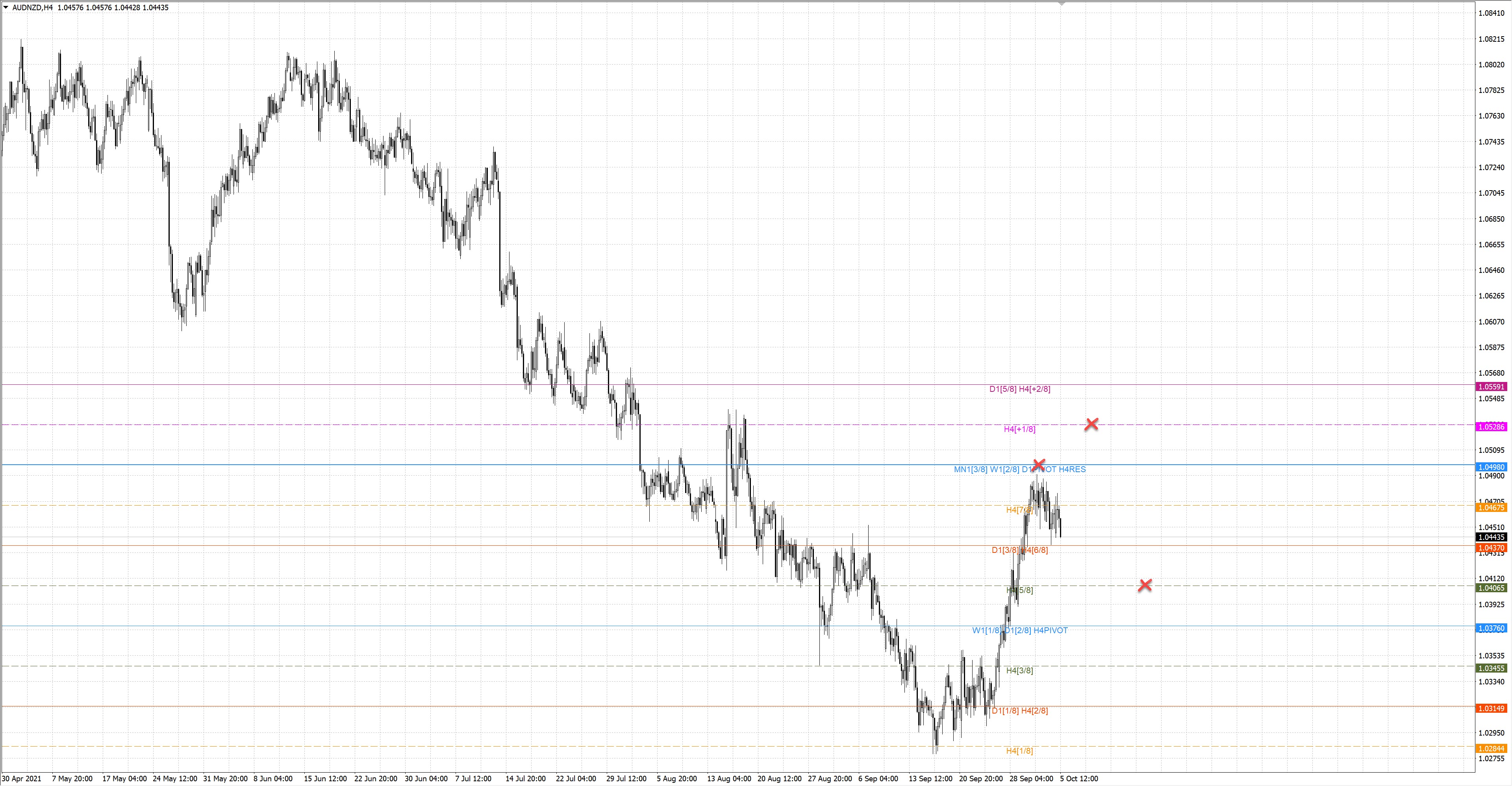Open the dropdown arrow beside AUDNZD,H4 title
This screenshot has width=1512, height=786.
click(x=6, y=7)
